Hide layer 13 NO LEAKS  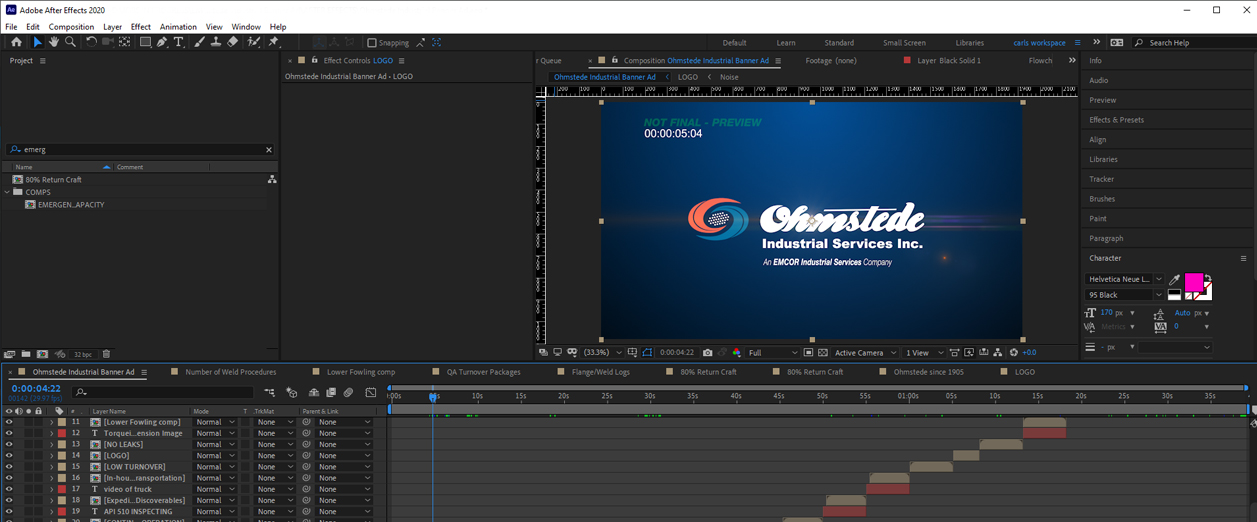9,444
